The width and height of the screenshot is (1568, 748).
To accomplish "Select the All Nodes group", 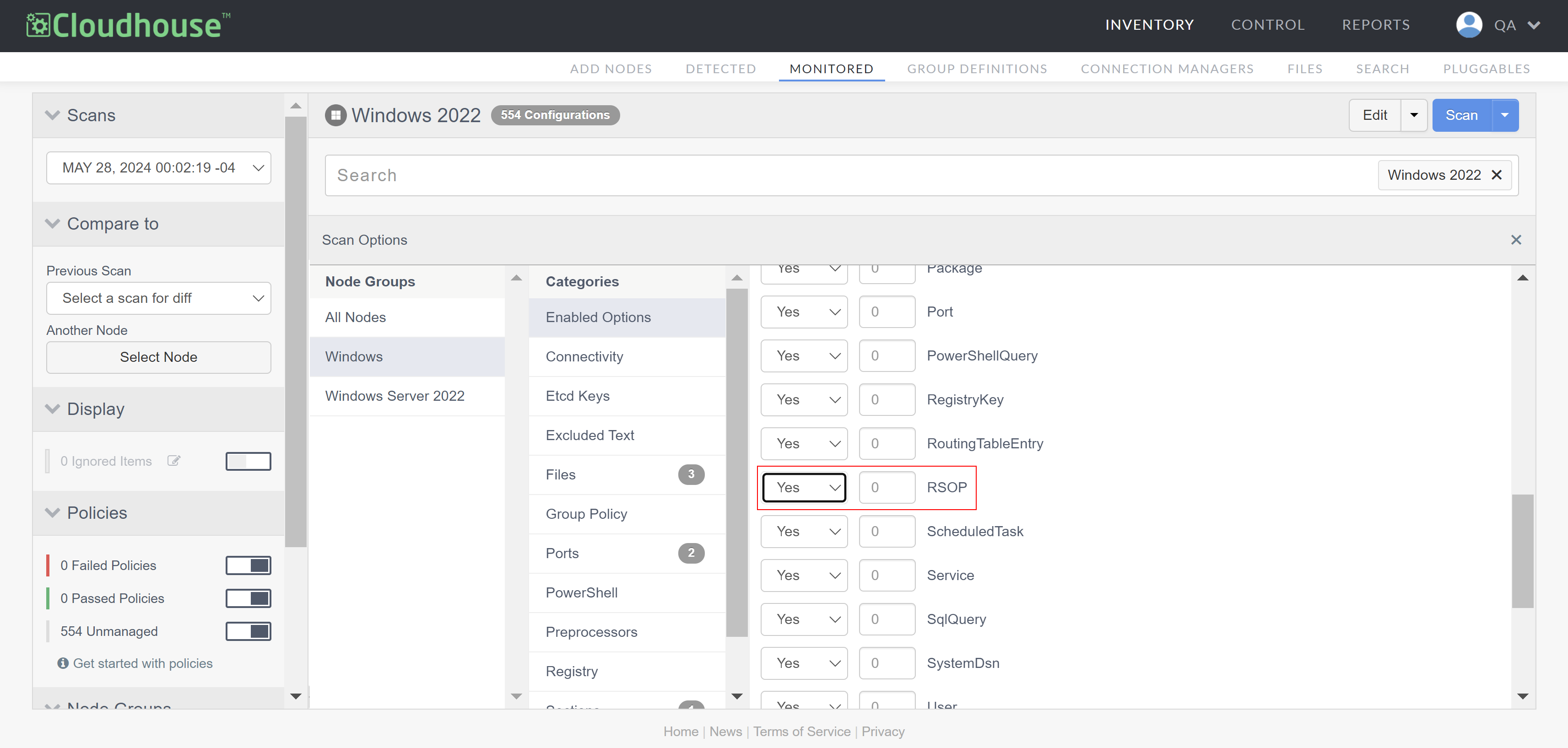I will point(407,317).
